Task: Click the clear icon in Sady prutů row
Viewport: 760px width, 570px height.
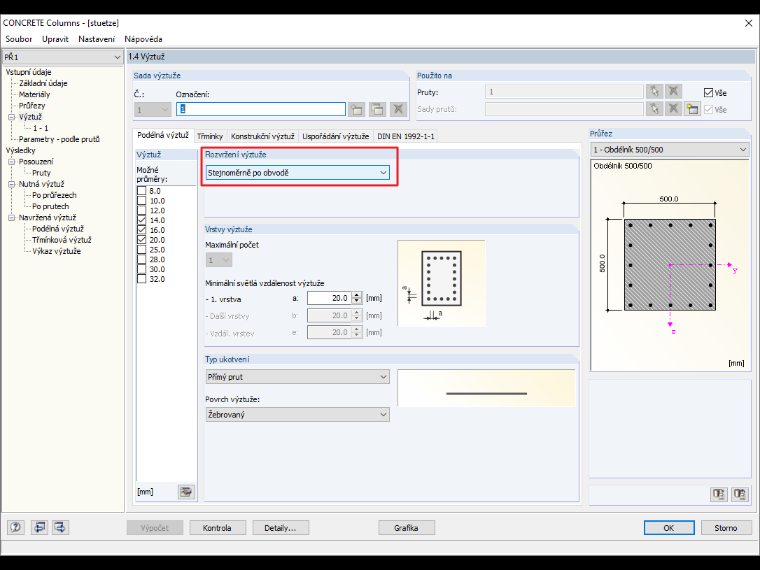Action: [x=673, y=109]
